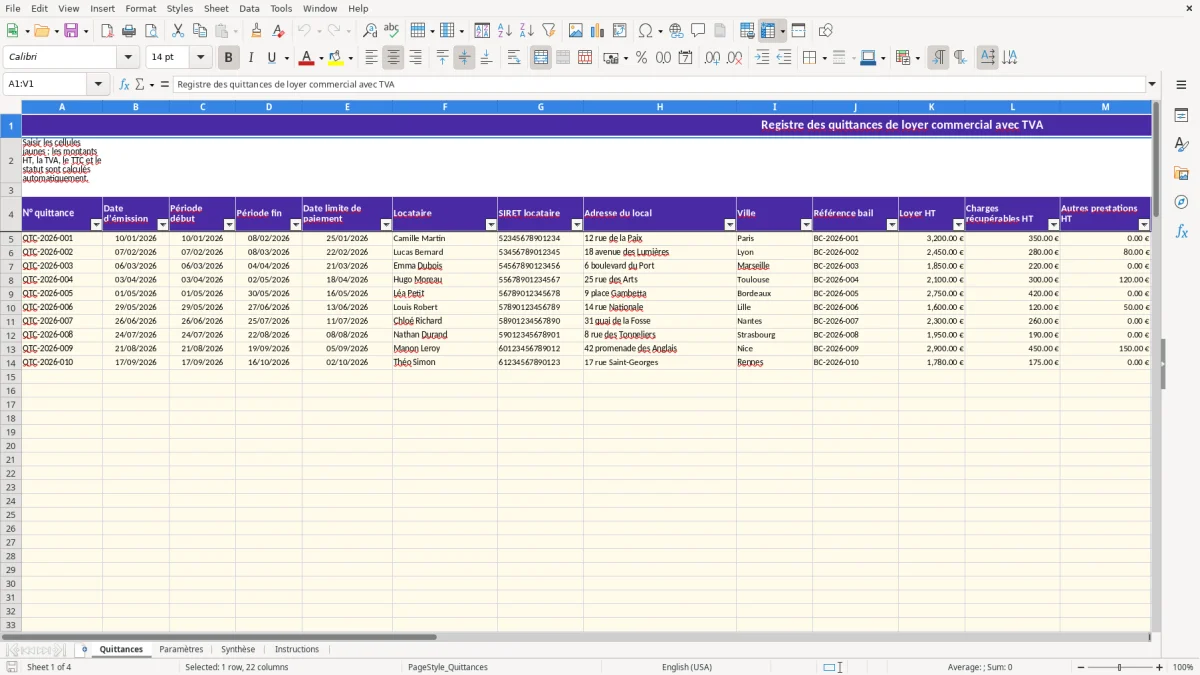Viewport: 1200px width, 675px height.
Task: Click the Print icon
Action: click(x=129, y=31)
